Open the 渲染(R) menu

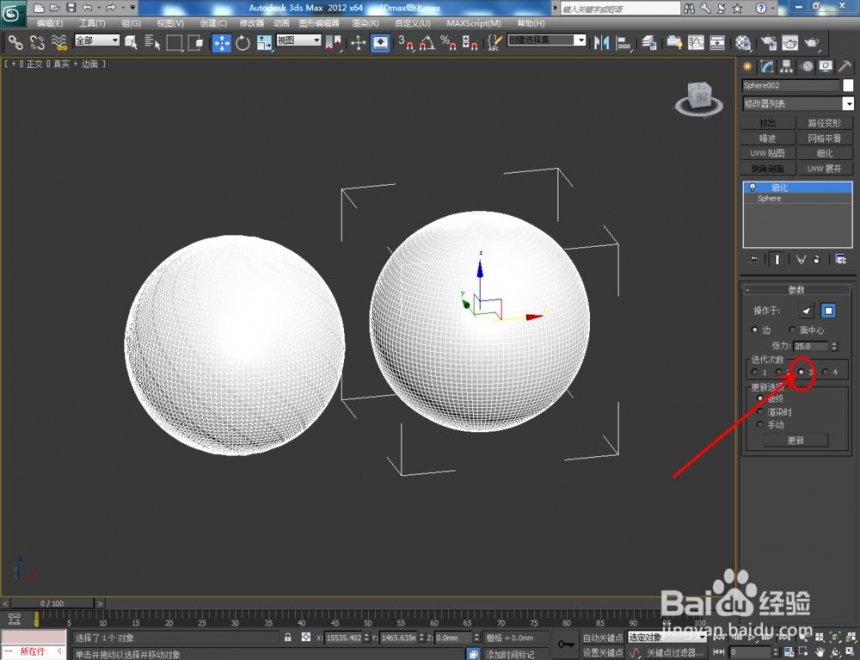(365, 23)
